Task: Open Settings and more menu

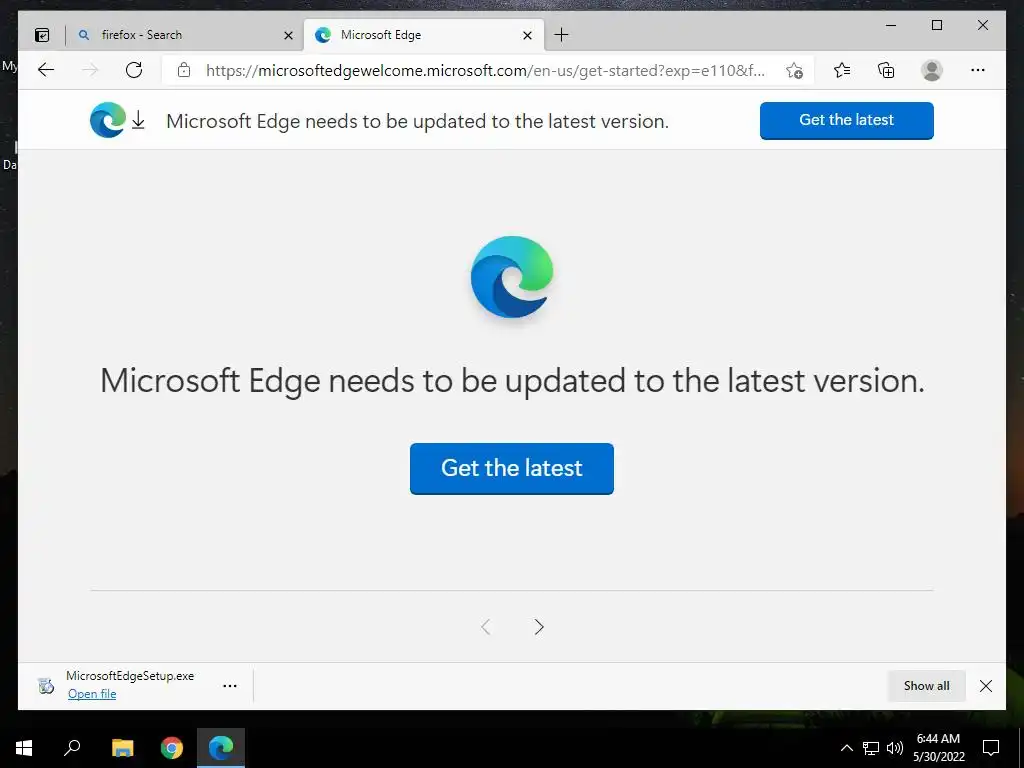Action: click(978, 70)
